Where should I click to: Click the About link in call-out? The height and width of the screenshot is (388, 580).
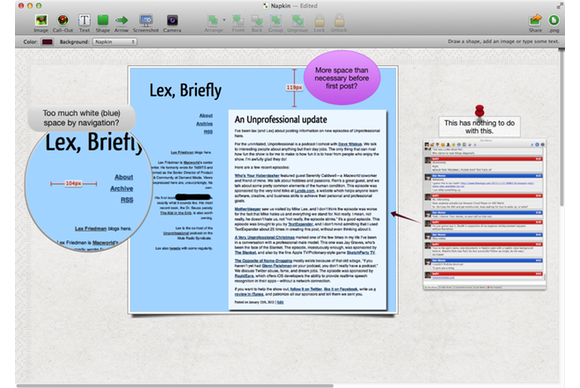click(124, 177)
